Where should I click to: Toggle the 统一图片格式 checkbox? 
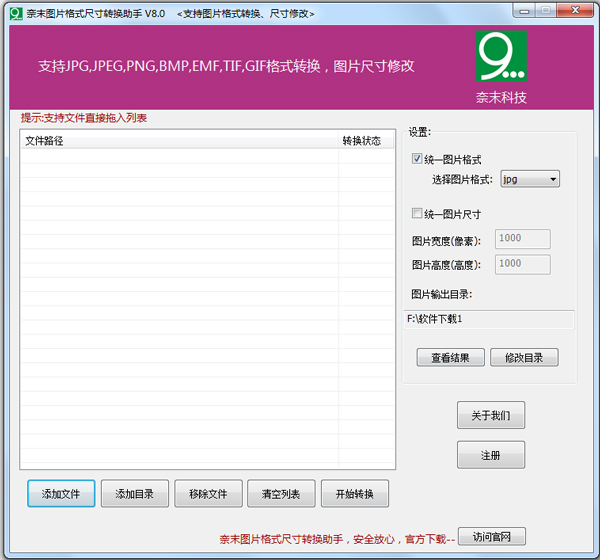pos(417,159)
